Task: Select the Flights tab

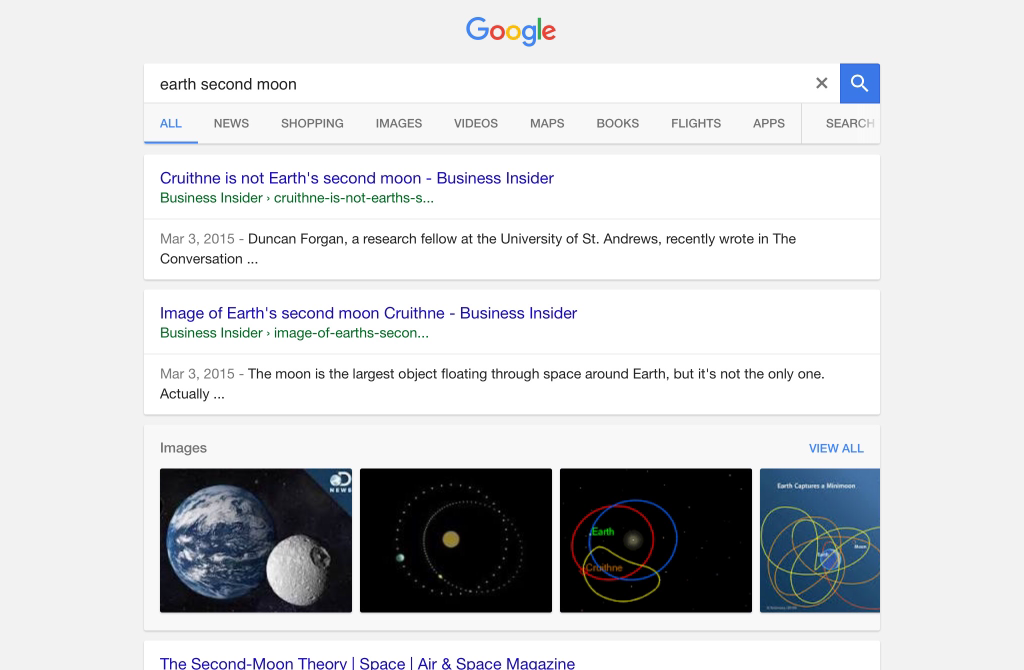Action: (696, 123)
